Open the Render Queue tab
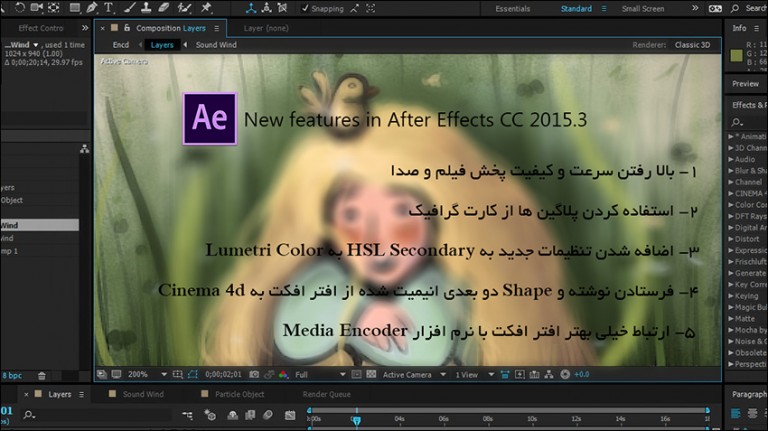The image size is (768, 431). click(326, 394)
